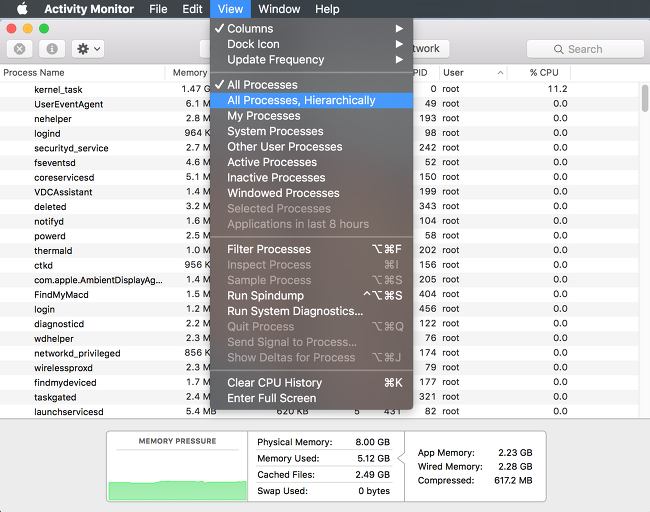The image size is (650, 512).
Task: Choose Enter Full Screen
Action: 311,398
